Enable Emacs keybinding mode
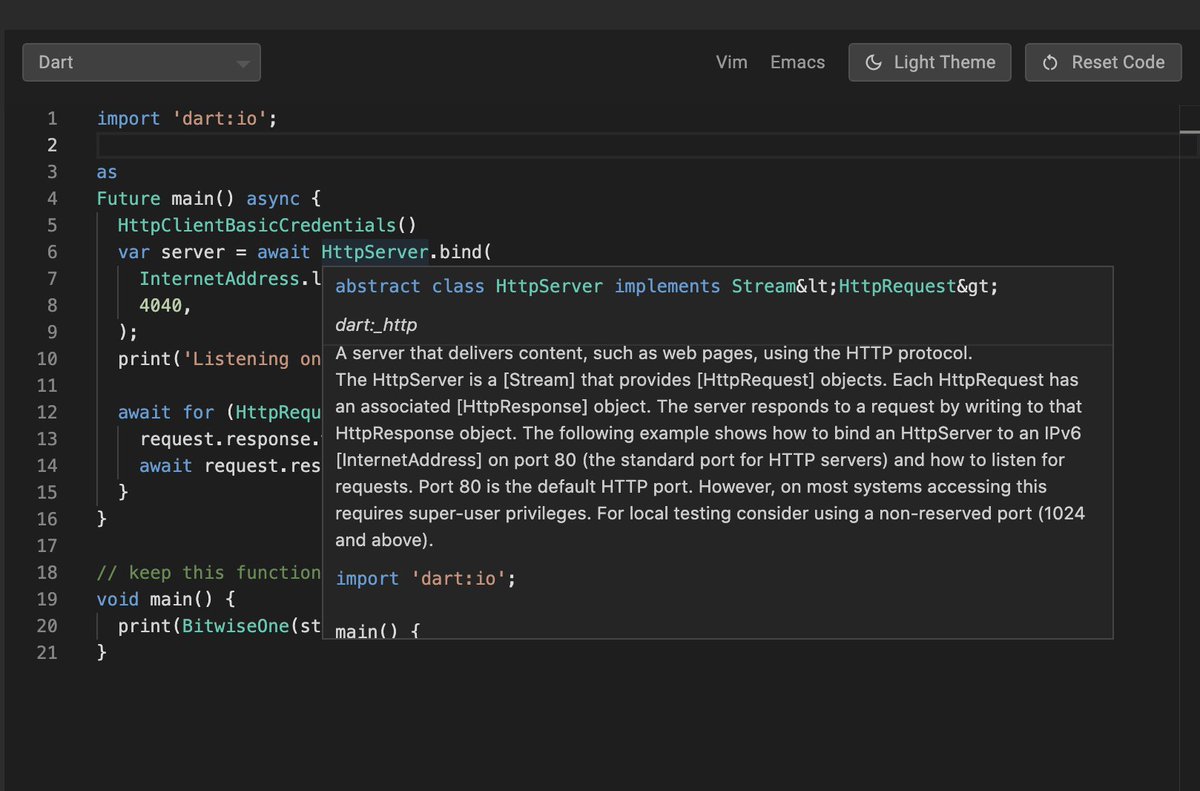This screenshot has width=1200, height=791. click(x=797, y=62)
